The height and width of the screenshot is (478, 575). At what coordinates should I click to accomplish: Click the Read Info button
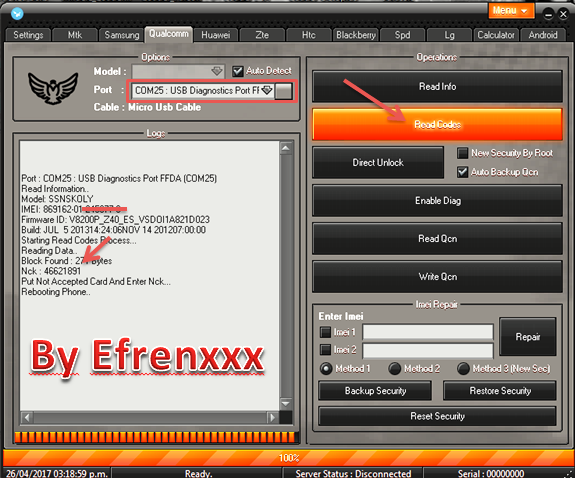[437, 87]
